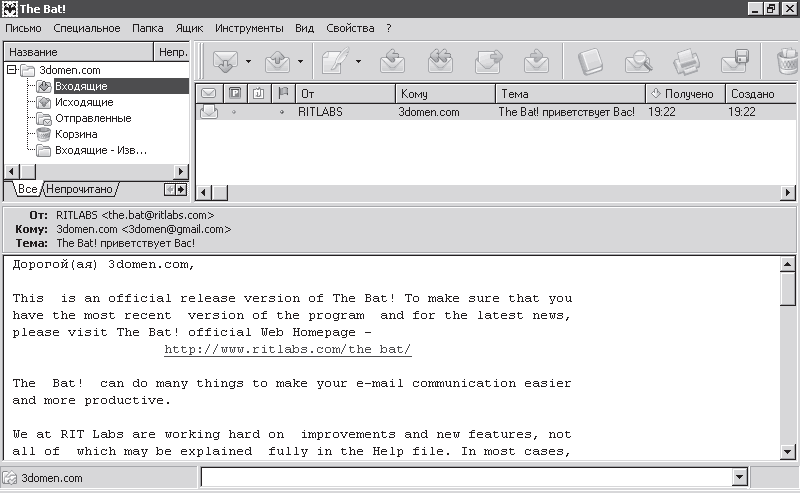The width and height of the screenshot is (800, 493).
Task: Click the Send queued mail toolbar icon
Action: click(x=277, y=62)
